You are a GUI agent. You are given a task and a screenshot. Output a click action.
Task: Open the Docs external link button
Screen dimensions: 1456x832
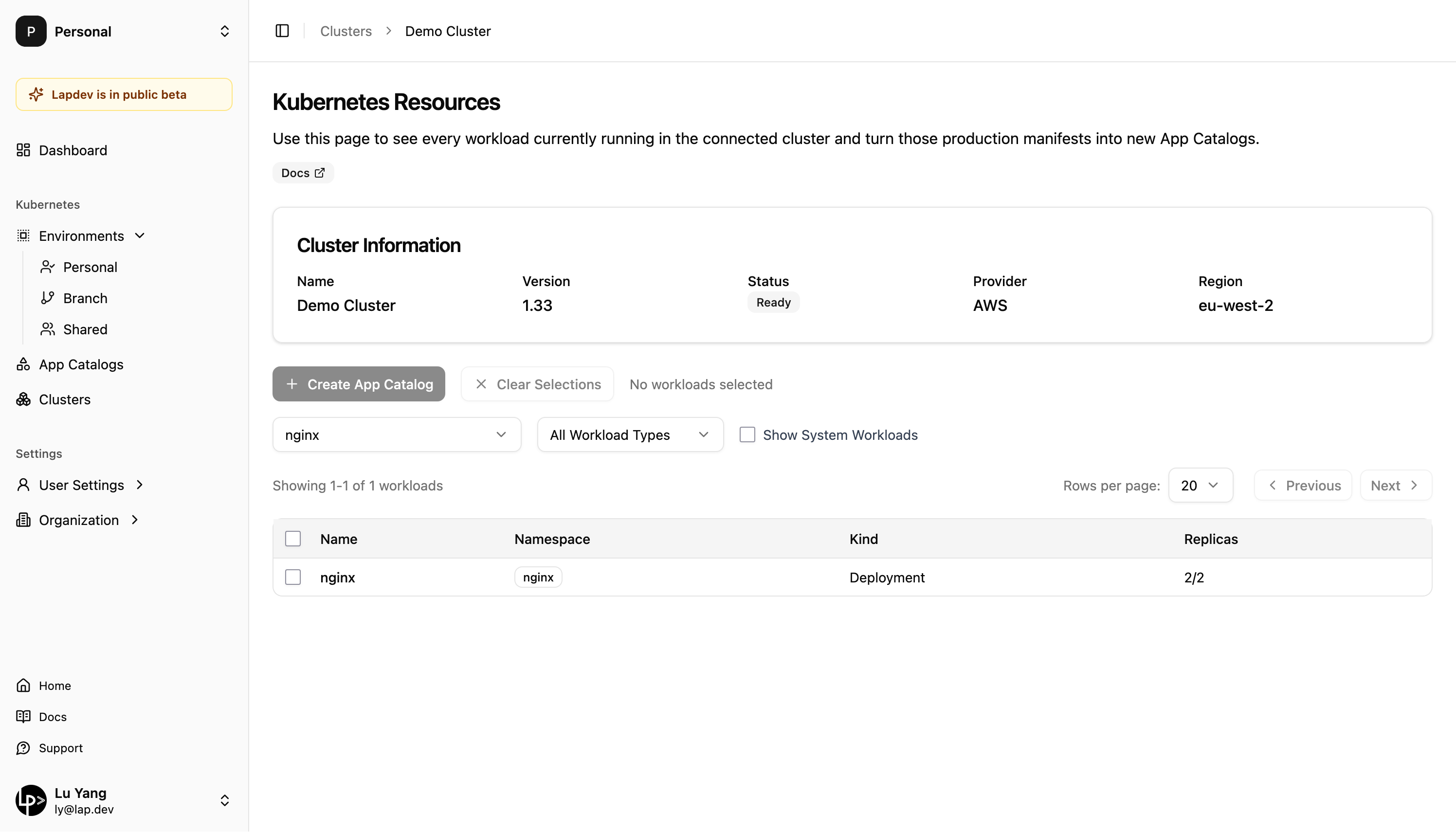[x=303, y=173]
